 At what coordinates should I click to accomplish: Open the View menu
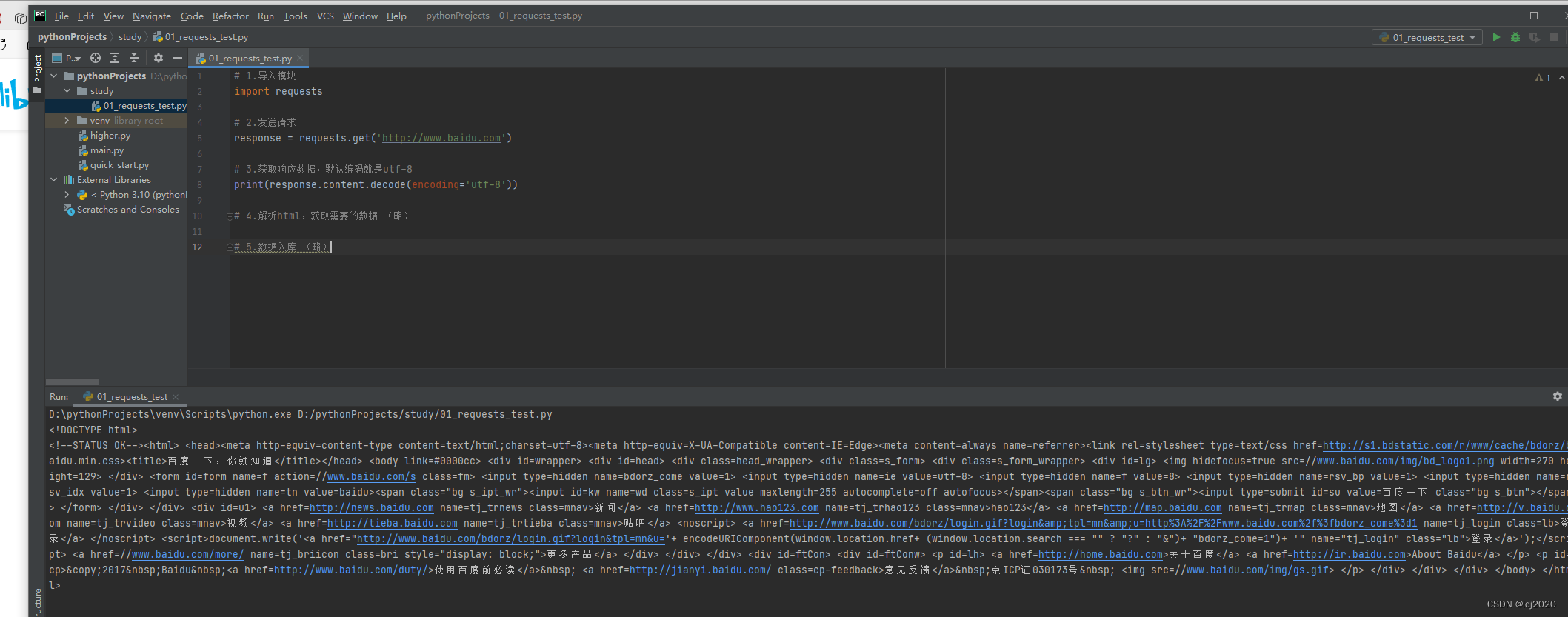[x=113, y=16]
